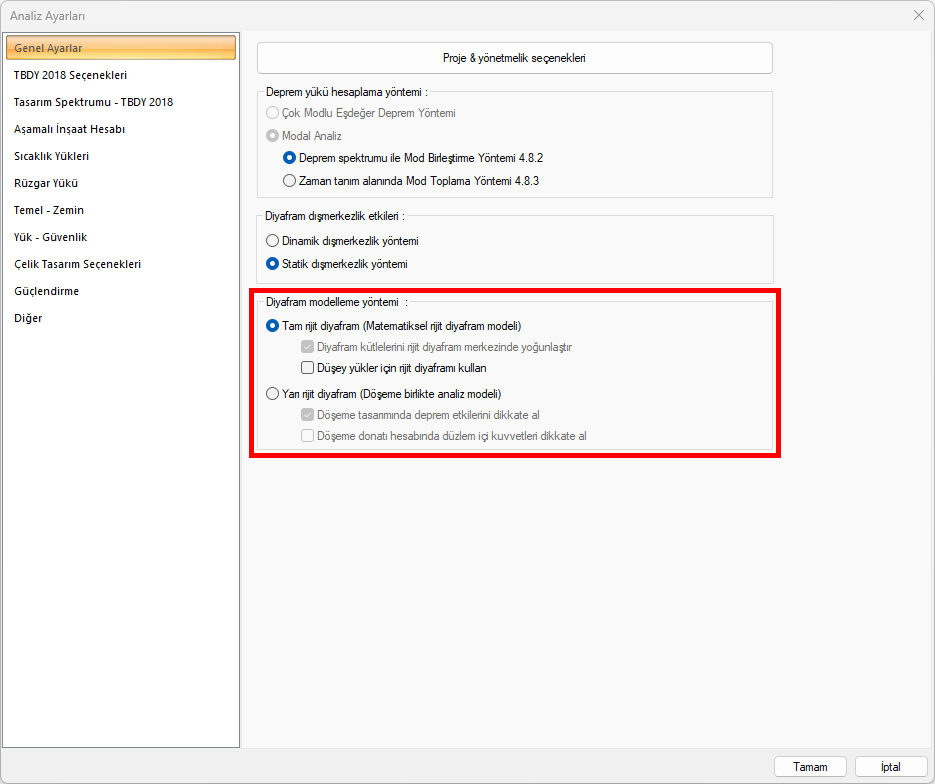Click the Diyafram modelleme yöntemi label
Screen dimensions: 935x784
(x=336, y=302)
